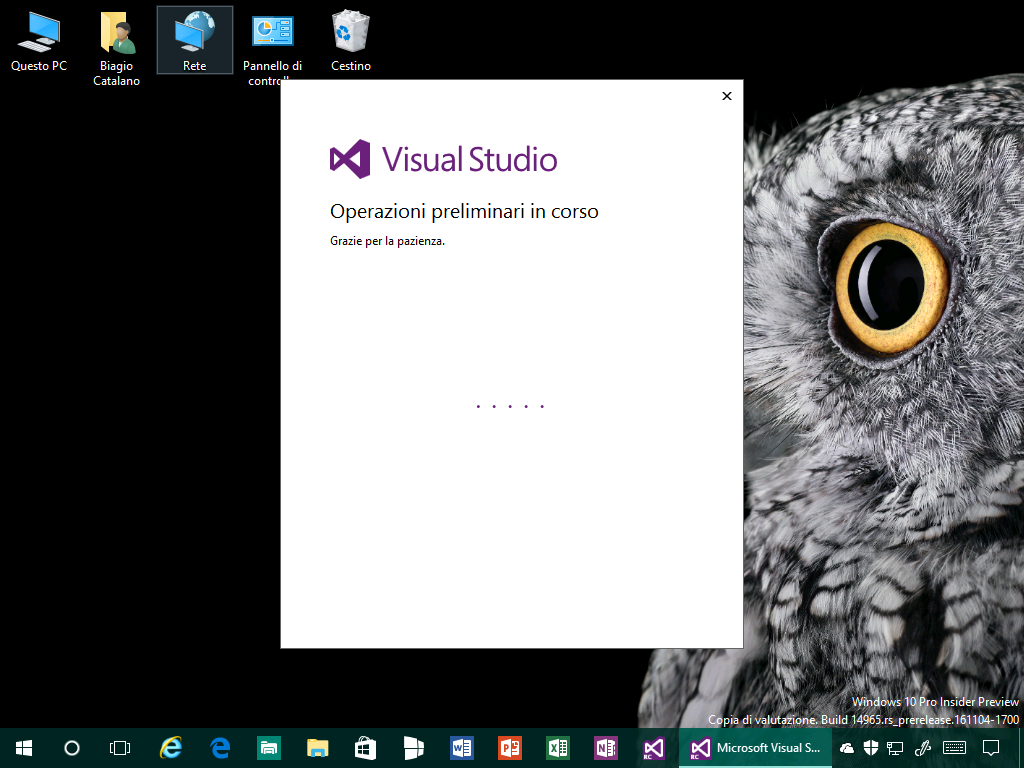Viewport: 1024px width, 768px height.
Task: Open OneDrive cloud icon in system tray
Action: [x=847, y=748]
